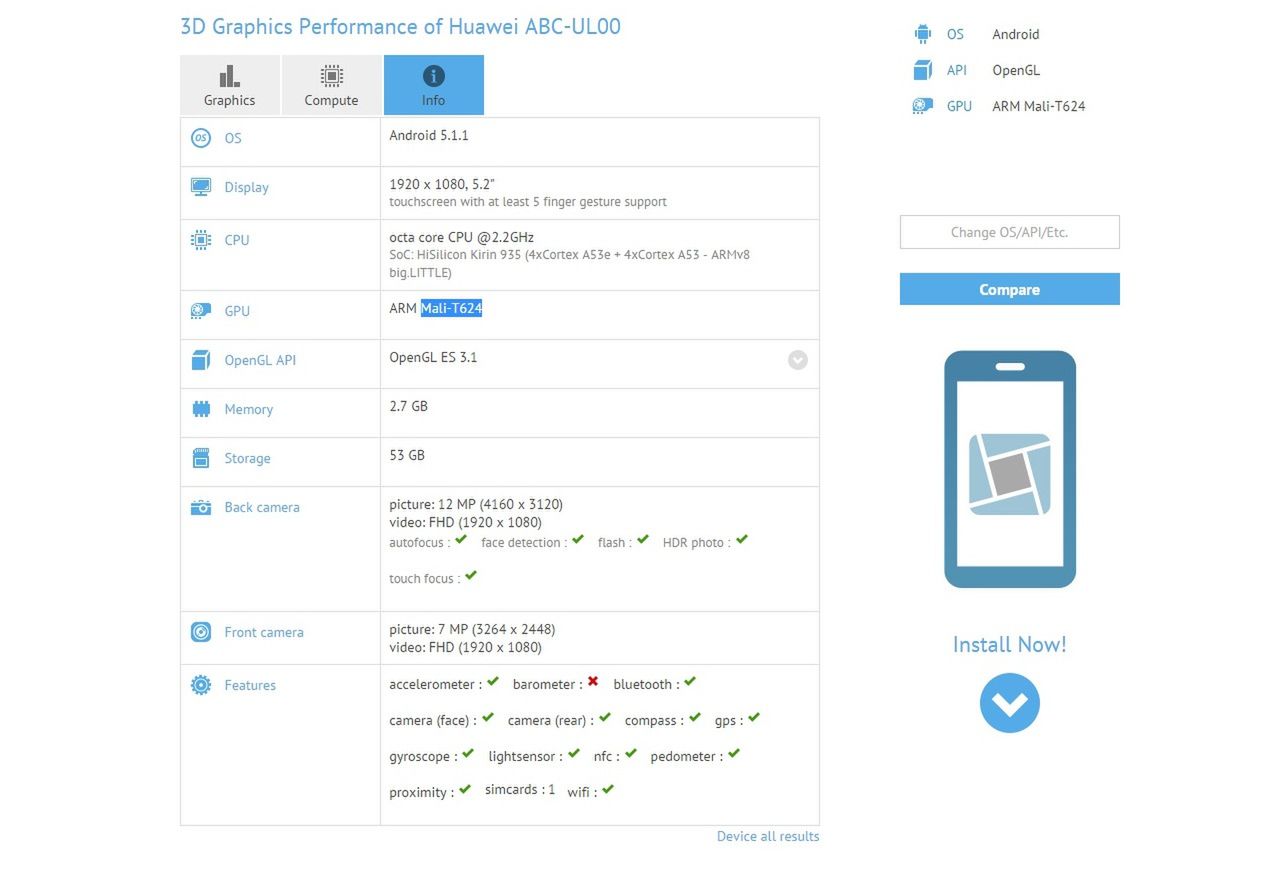Viewport: 1270px width, 875px height.
Task: Click the OpenGL API cube icon
Action: click(x=201, y=360)
